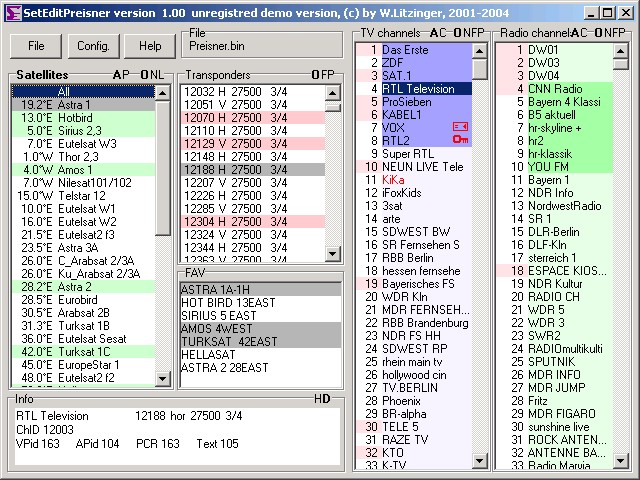Image resolution: width=640 pixels, height=480 pixels.
Task: Select the ProSieben TV channel
Action: (406, 102)
